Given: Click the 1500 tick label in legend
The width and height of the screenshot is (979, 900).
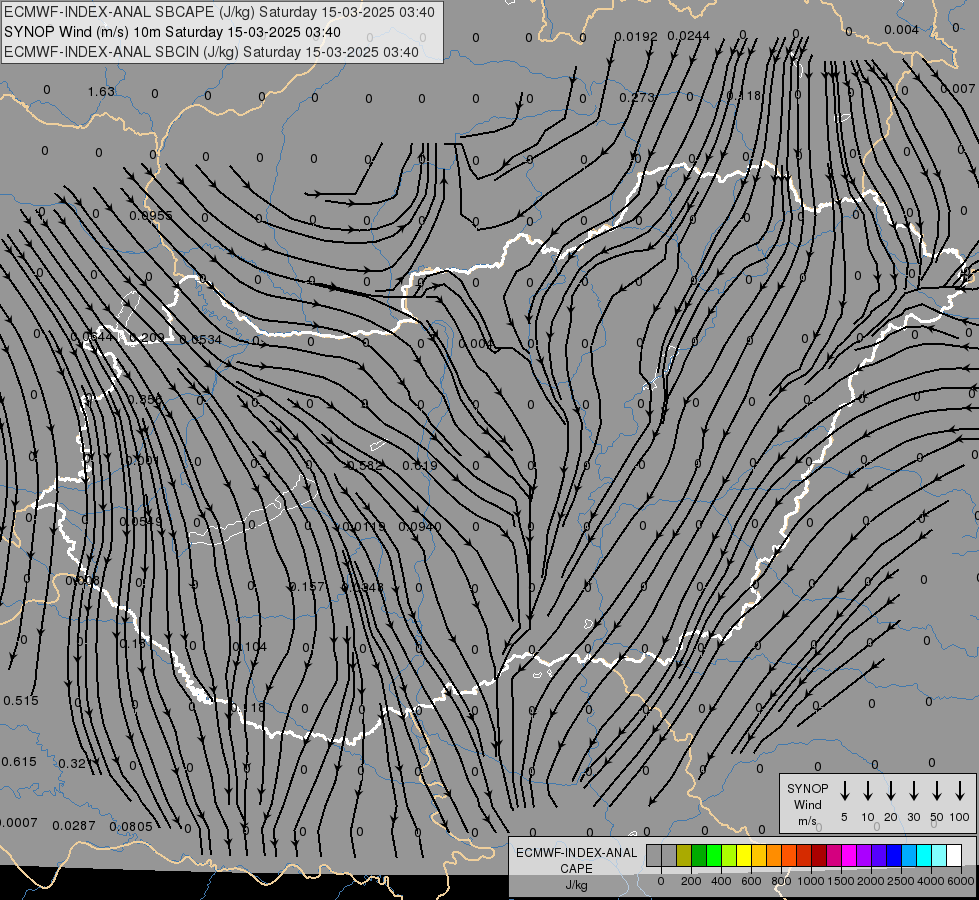Looking at the screenshot, I should click(x=840, y=881).
